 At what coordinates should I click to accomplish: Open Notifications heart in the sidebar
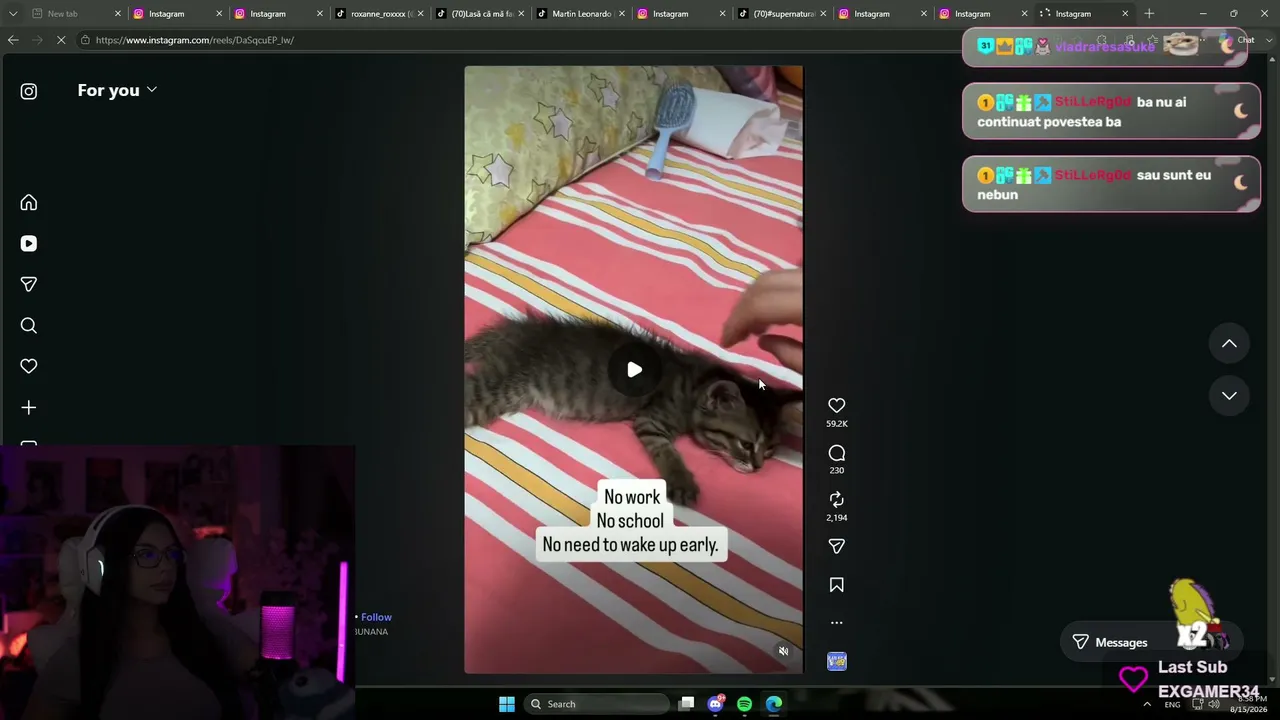point(29,367)
